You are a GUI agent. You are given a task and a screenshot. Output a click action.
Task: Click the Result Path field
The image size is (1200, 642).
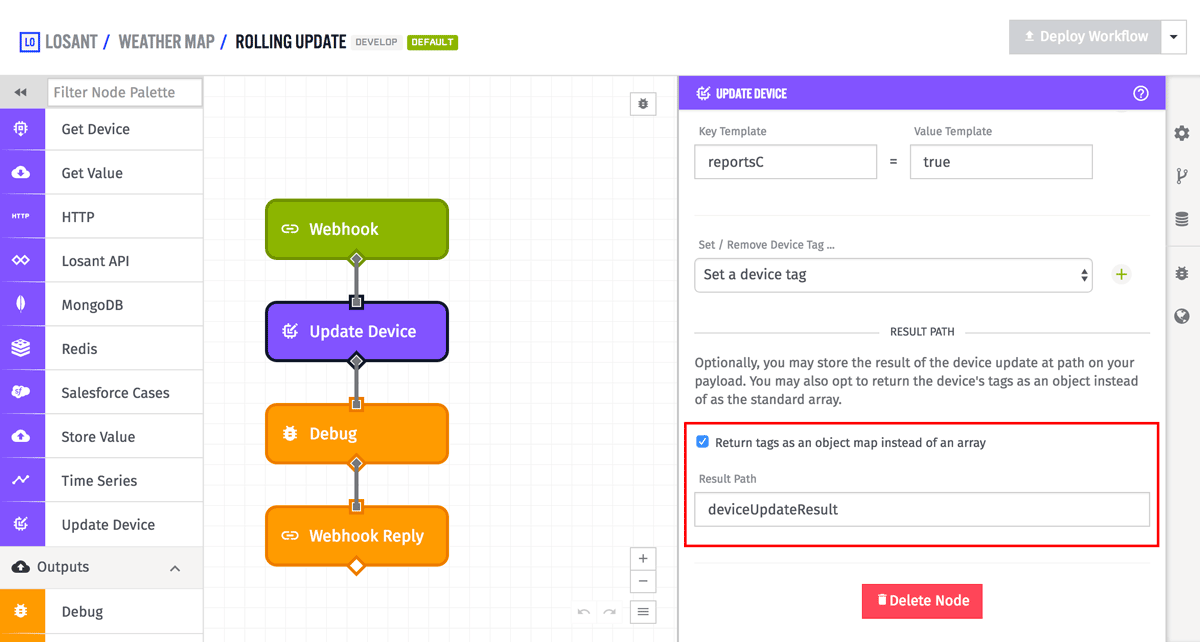tap(922, 509)
